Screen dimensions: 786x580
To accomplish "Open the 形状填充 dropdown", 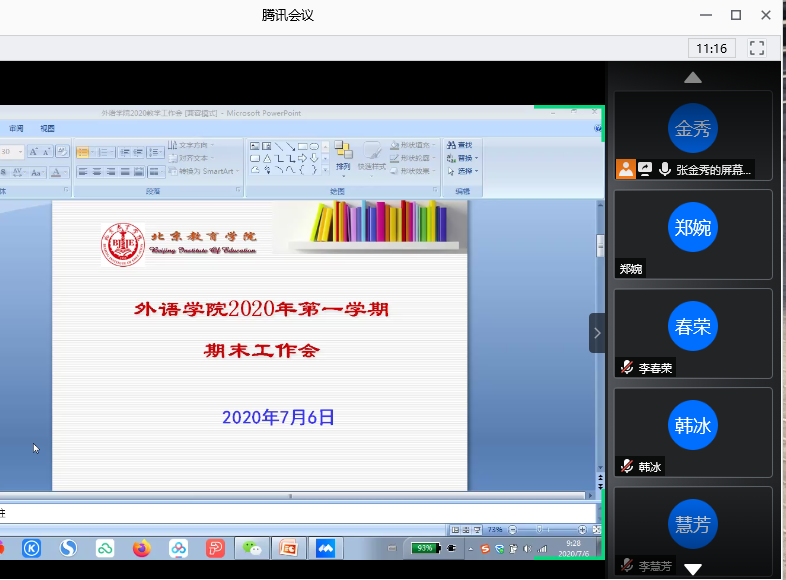I will 412,145.
